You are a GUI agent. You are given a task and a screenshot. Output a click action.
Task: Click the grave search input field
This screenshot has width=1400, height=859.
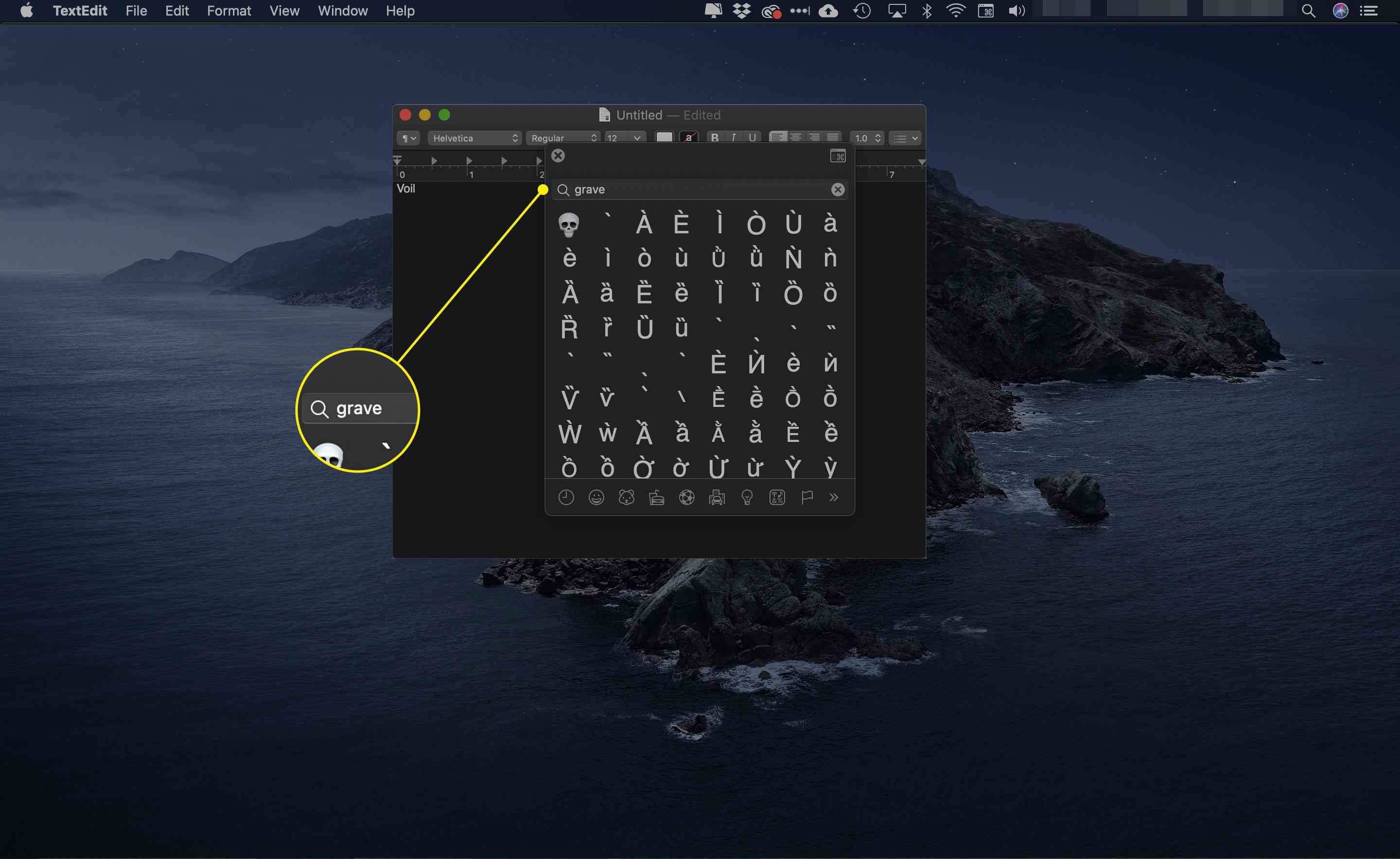(700, 189)
